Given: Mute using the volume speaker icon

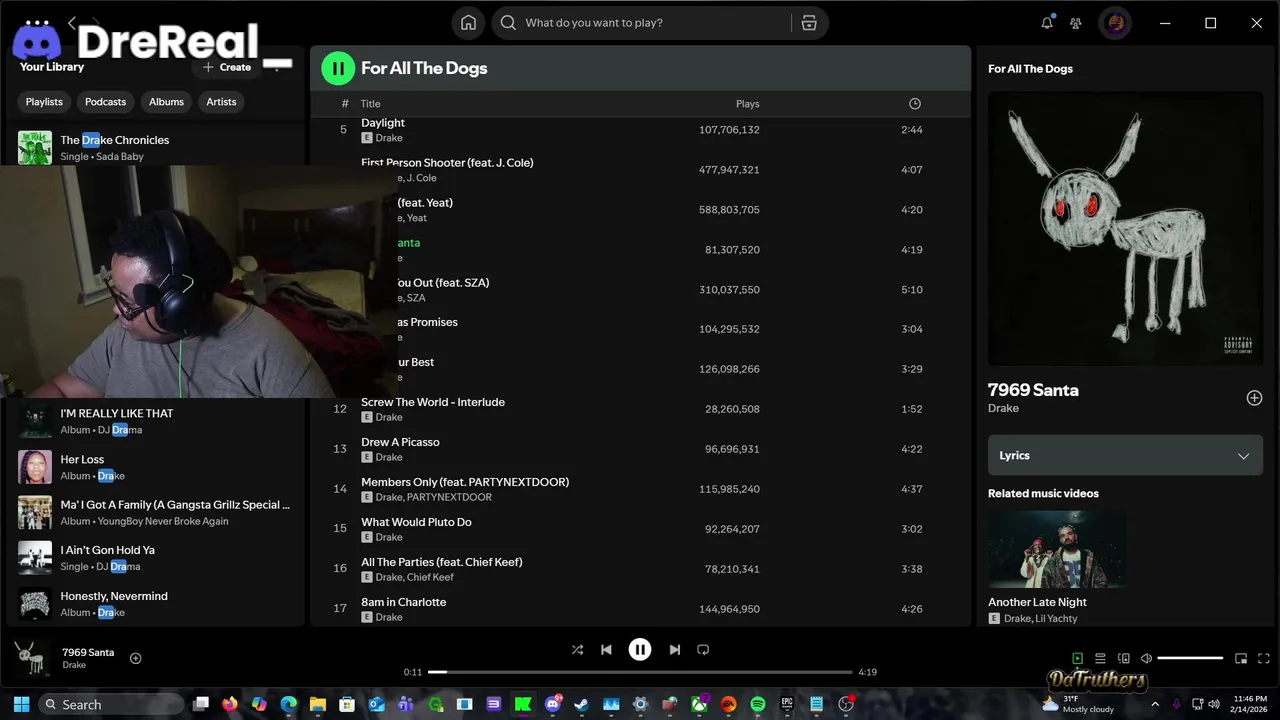Looking at the screenshot, I should tap(1147, 658).
